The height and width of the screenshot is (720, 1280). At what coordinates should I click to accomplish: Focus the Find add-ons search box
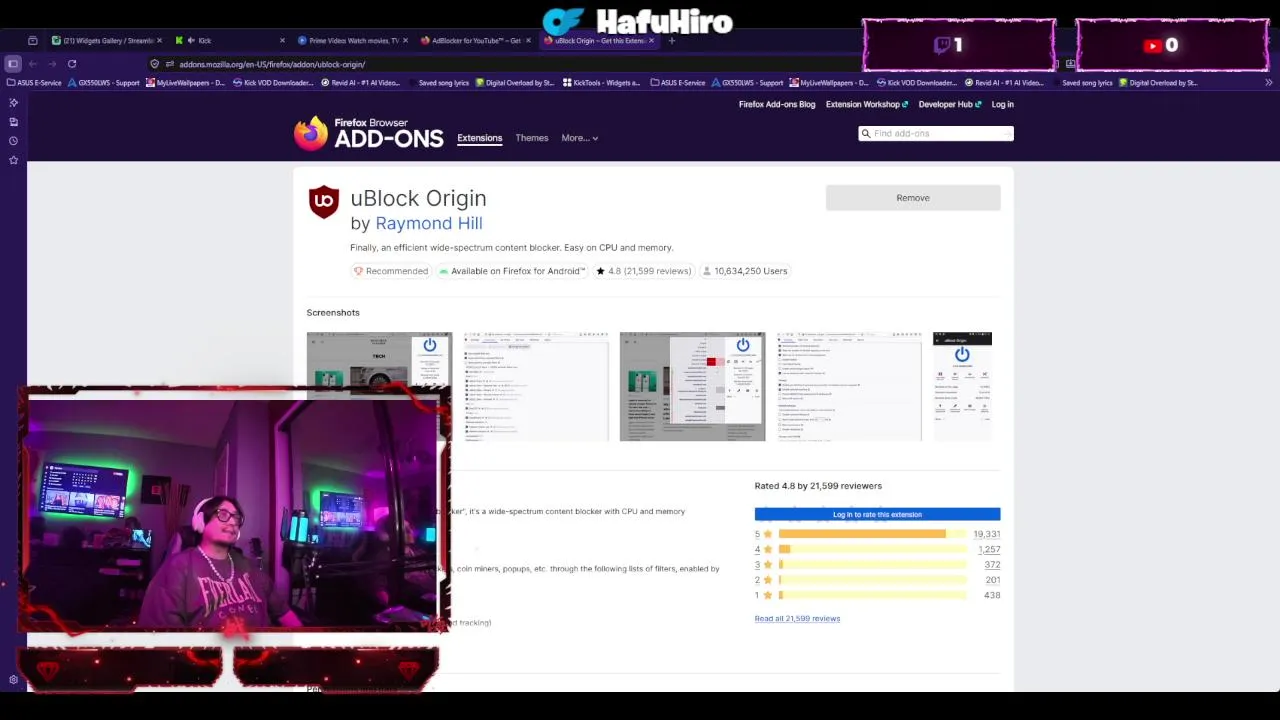tap(936, 133)
